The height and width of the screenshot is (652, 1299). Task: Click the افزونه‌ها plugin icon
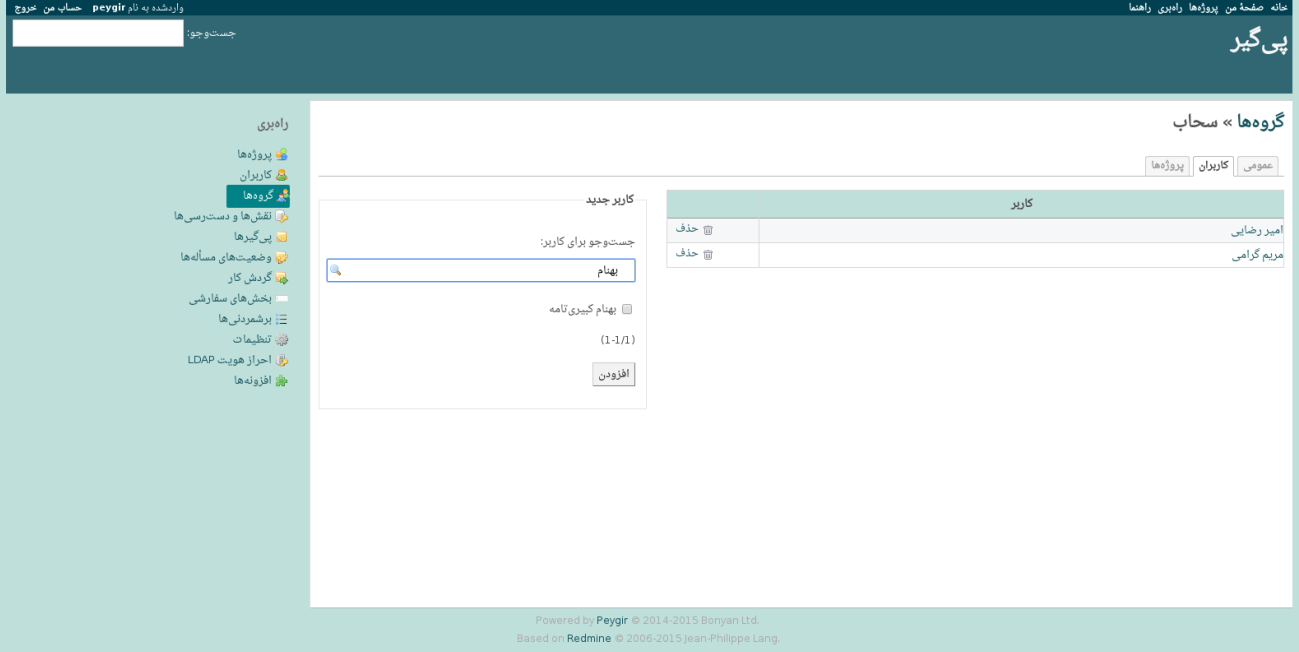pyautogui.click(x=281, y=381)
